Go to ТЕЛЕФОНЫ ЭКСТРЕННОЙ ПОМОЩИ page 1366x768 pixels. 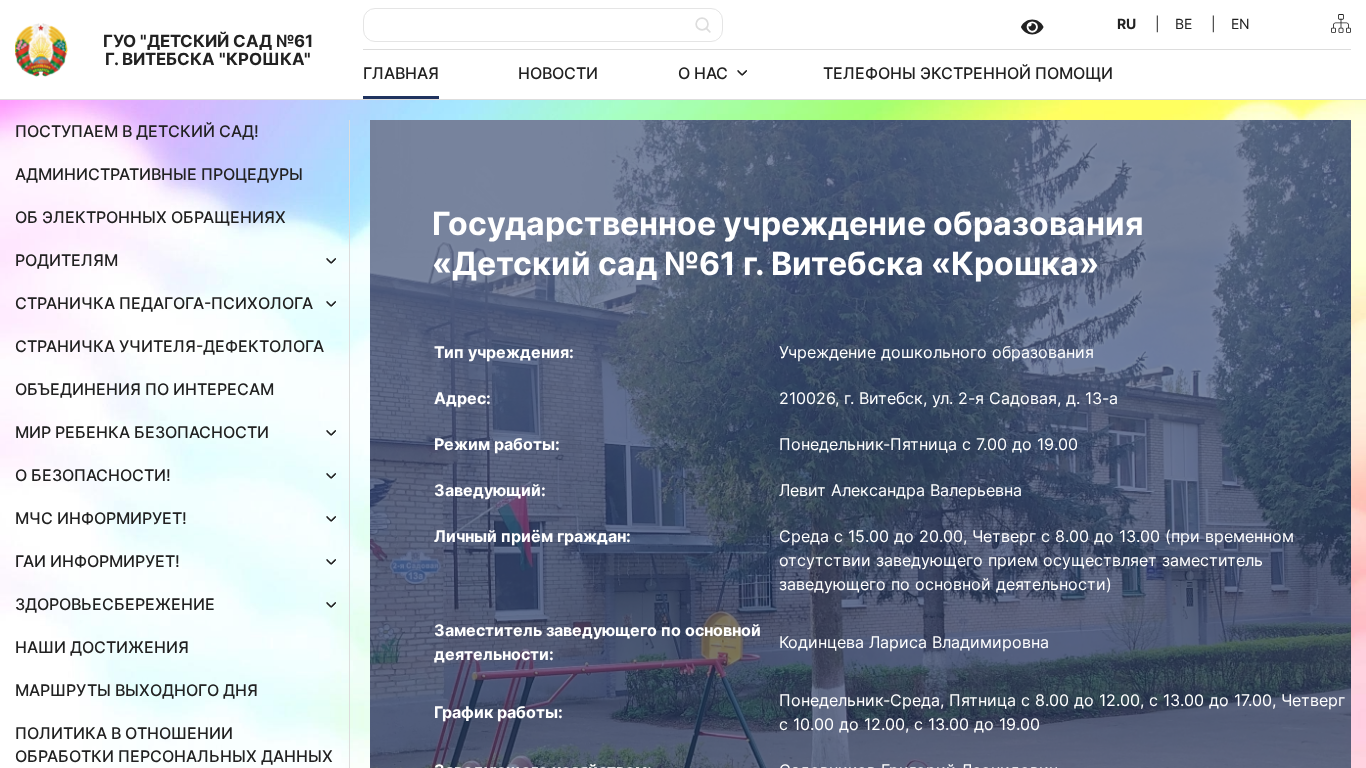point(967,73)
